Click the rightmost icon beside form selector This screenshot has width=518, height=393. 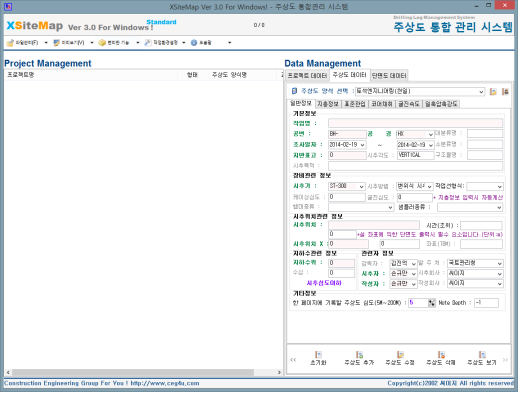pos(505,92)
